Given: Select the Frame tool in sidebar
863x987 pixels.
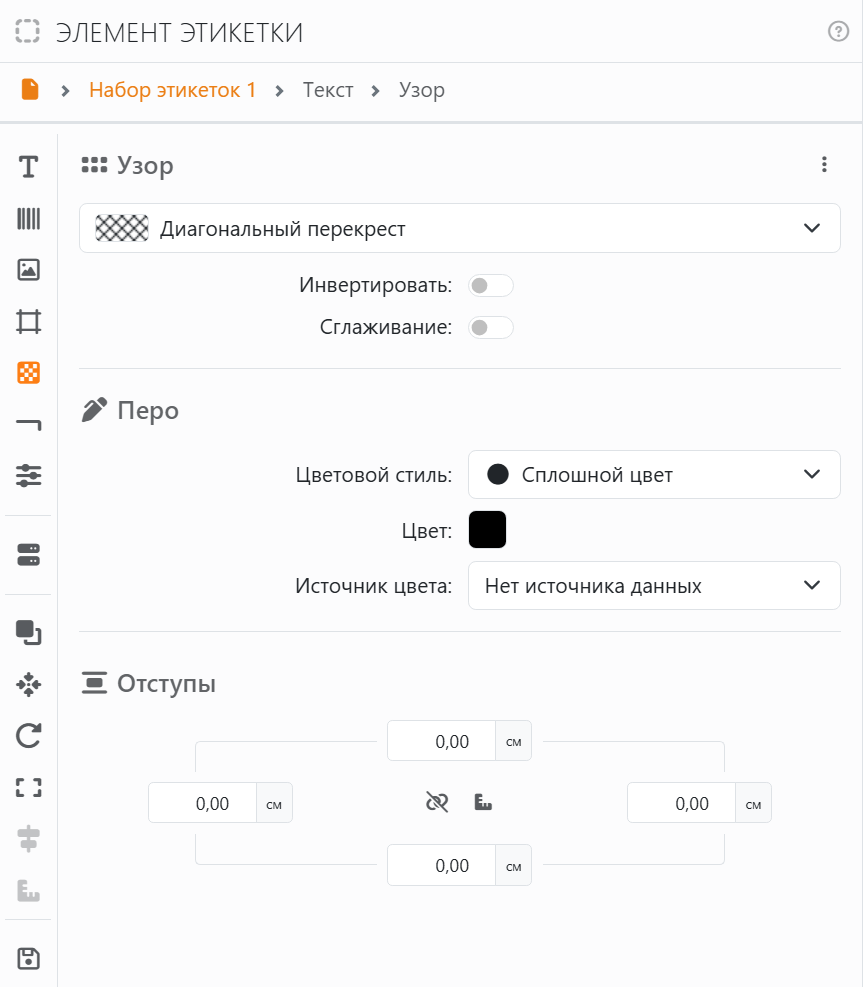Looking at the screenshot, I should pyautogui.click(x=28, y=321).
